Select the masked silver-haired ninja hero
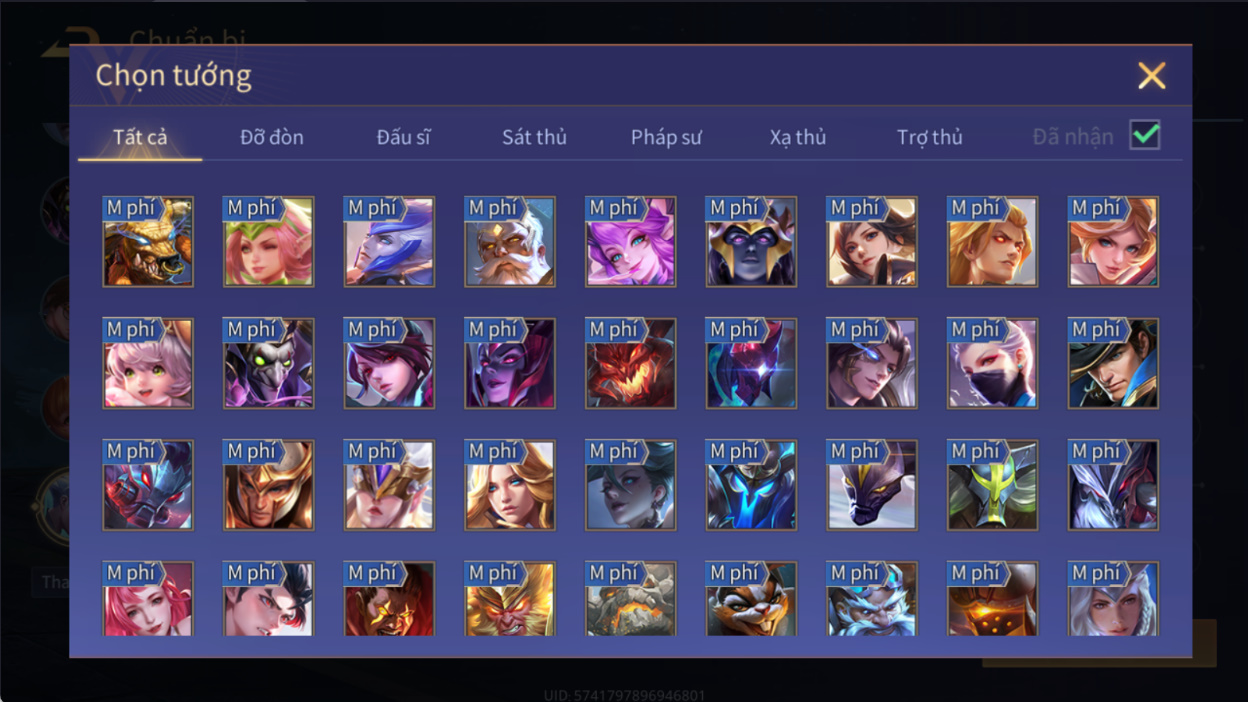1248x702 pixels. [993, 364]
